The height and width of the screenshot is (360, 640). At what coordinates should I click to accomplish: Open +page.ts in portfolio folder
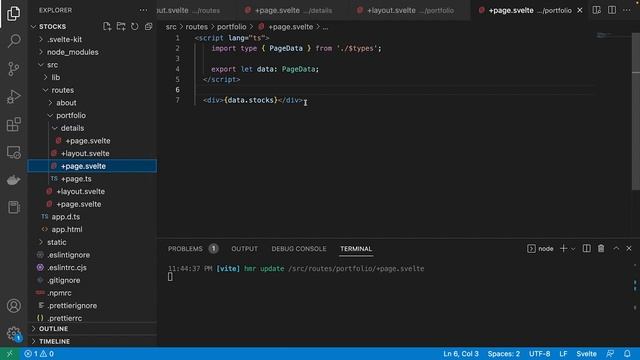click(x=76, y=179)
